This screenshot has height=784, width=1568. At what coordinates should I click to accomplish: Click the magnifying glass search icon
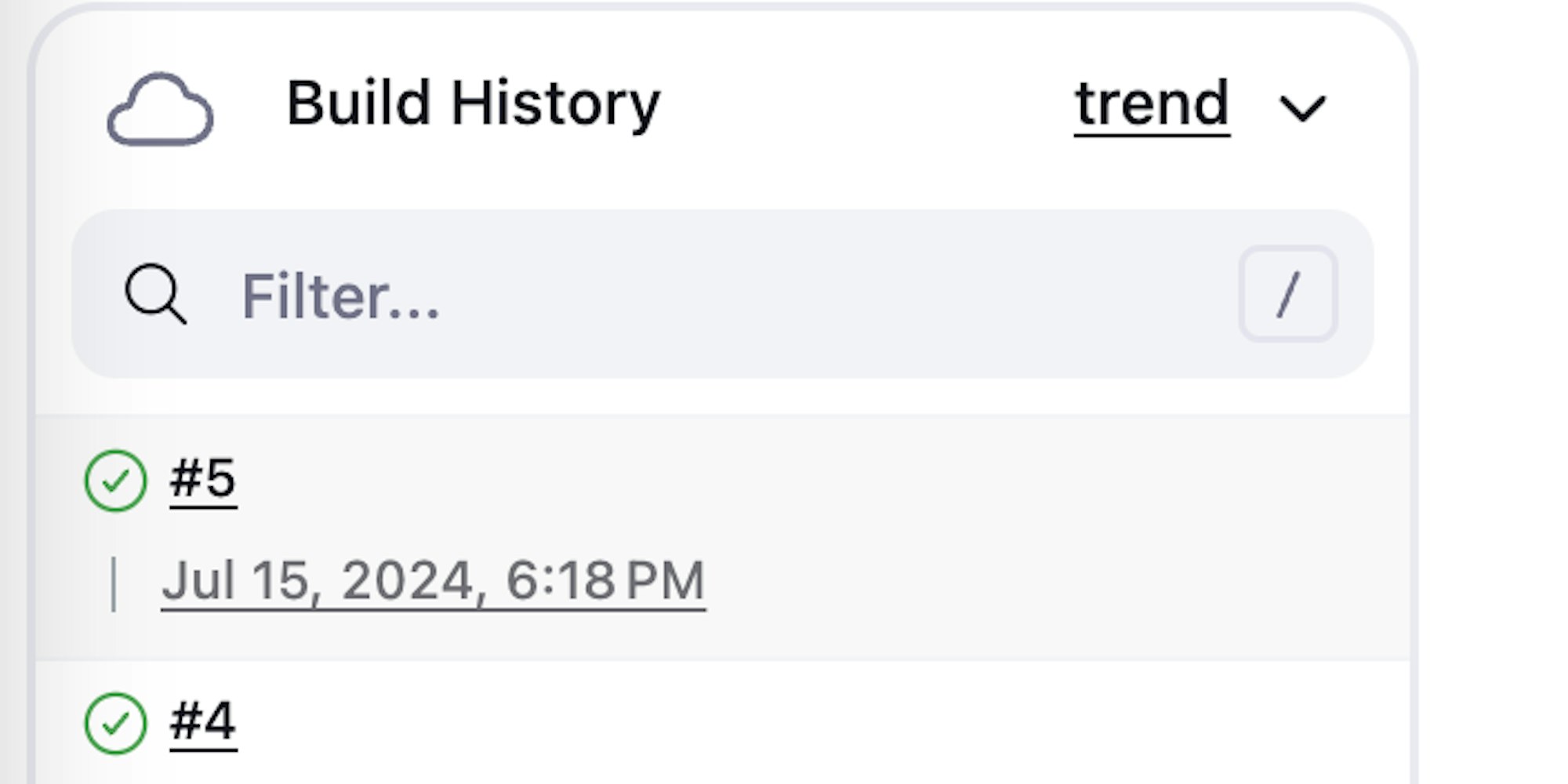pyautogui.click(x=154, y=294)
